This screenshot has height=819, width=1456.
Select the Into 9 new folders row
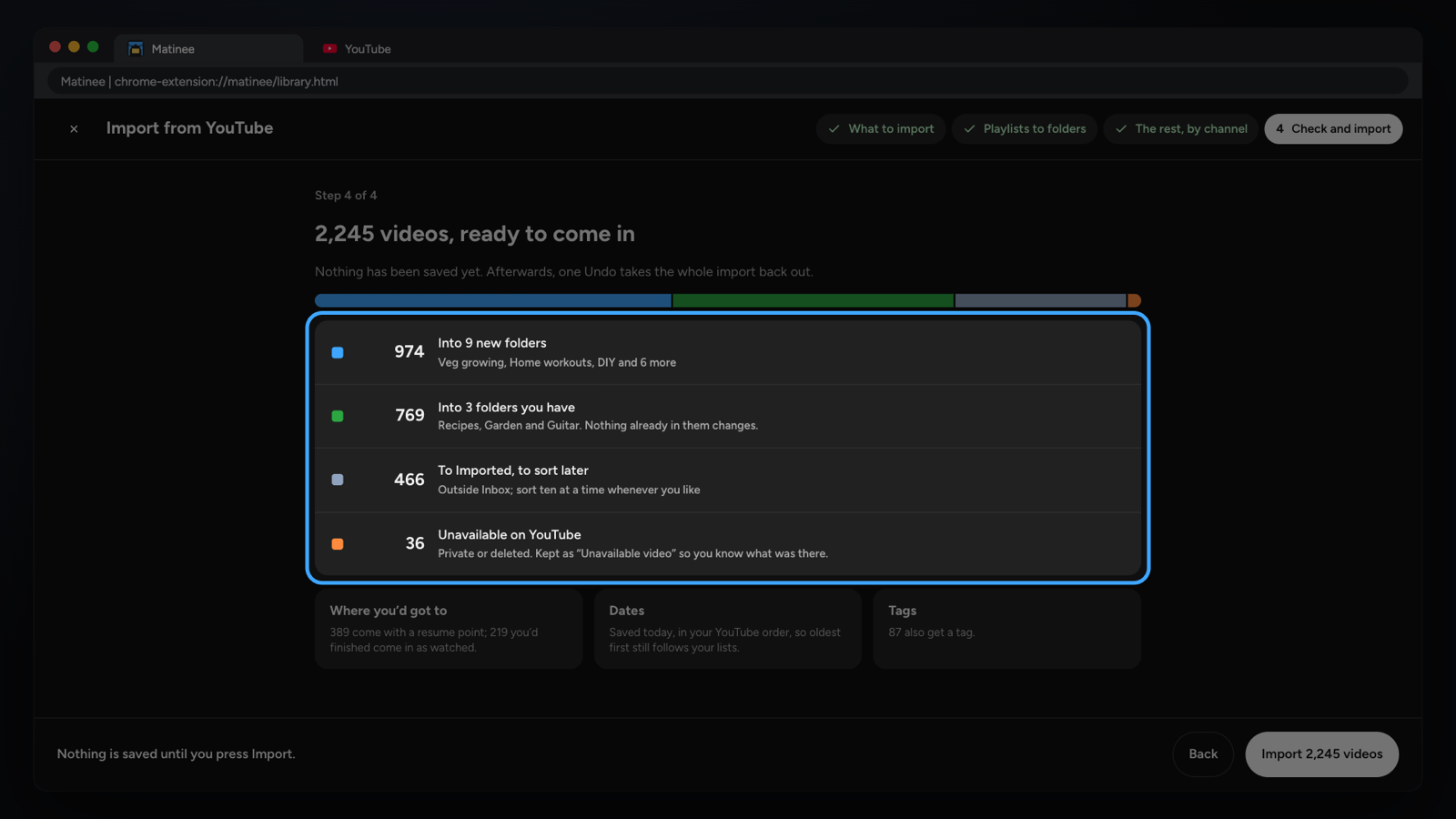[728, 352]
